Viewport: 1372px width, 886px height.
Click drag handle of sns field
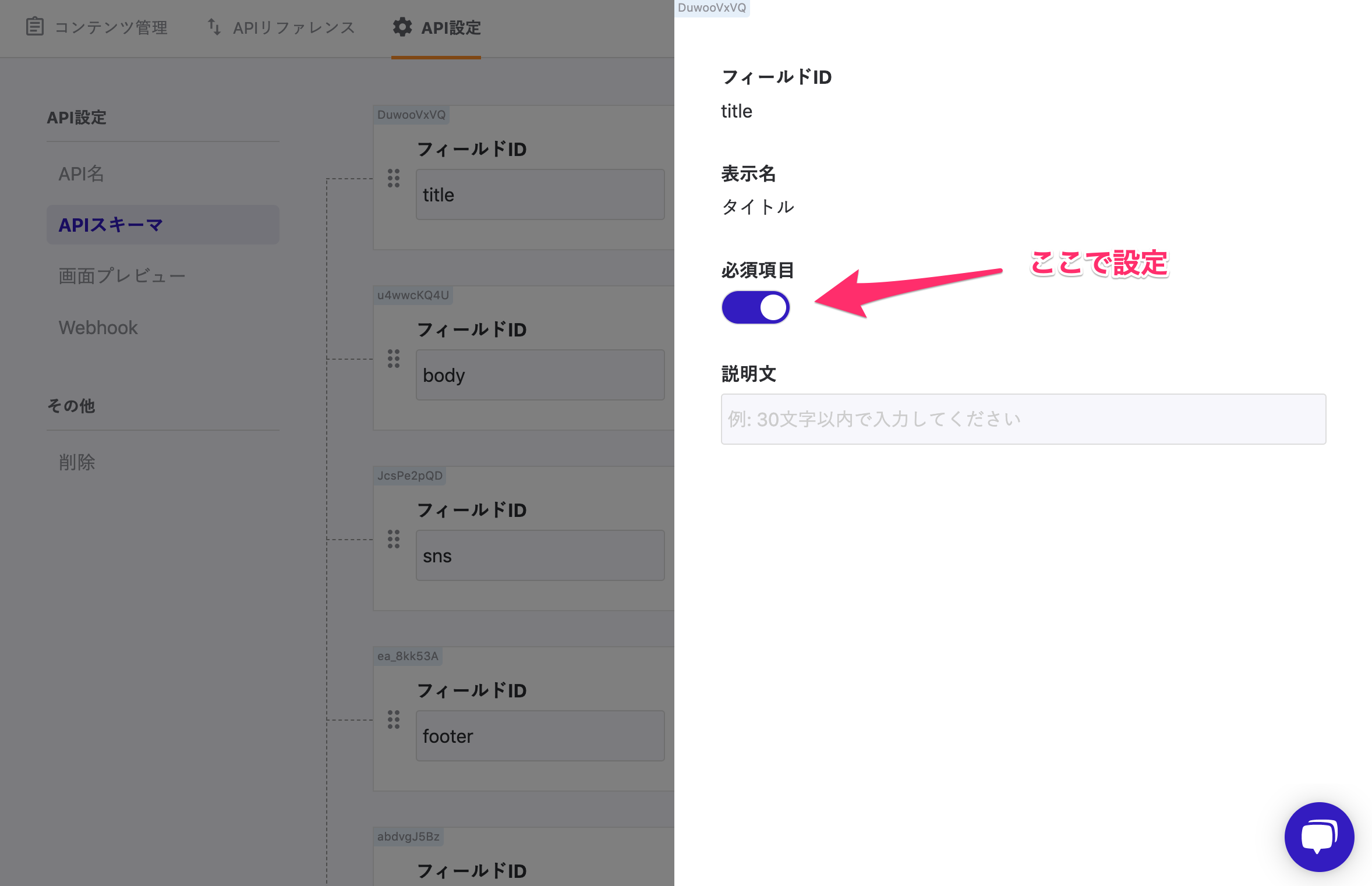click(x=394, y=539)
